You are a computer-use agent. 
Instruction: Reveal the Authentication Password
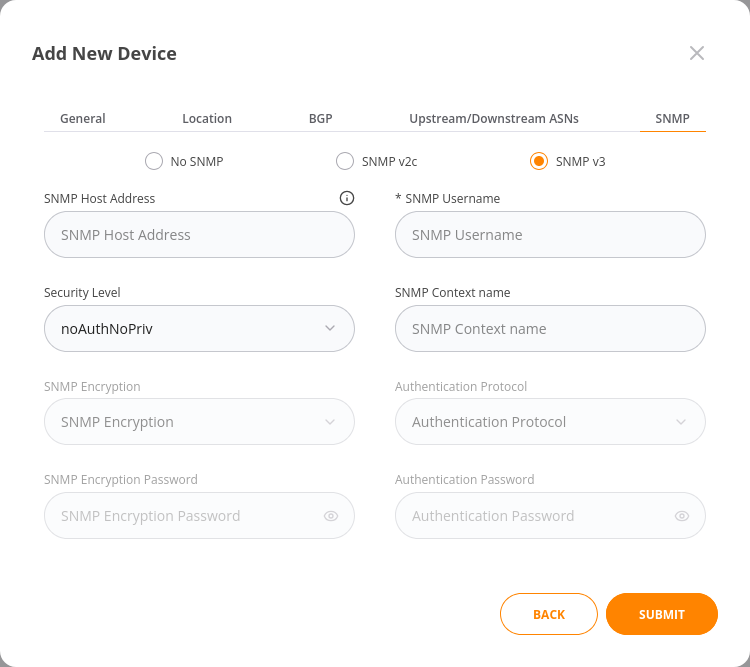(682, 516)
